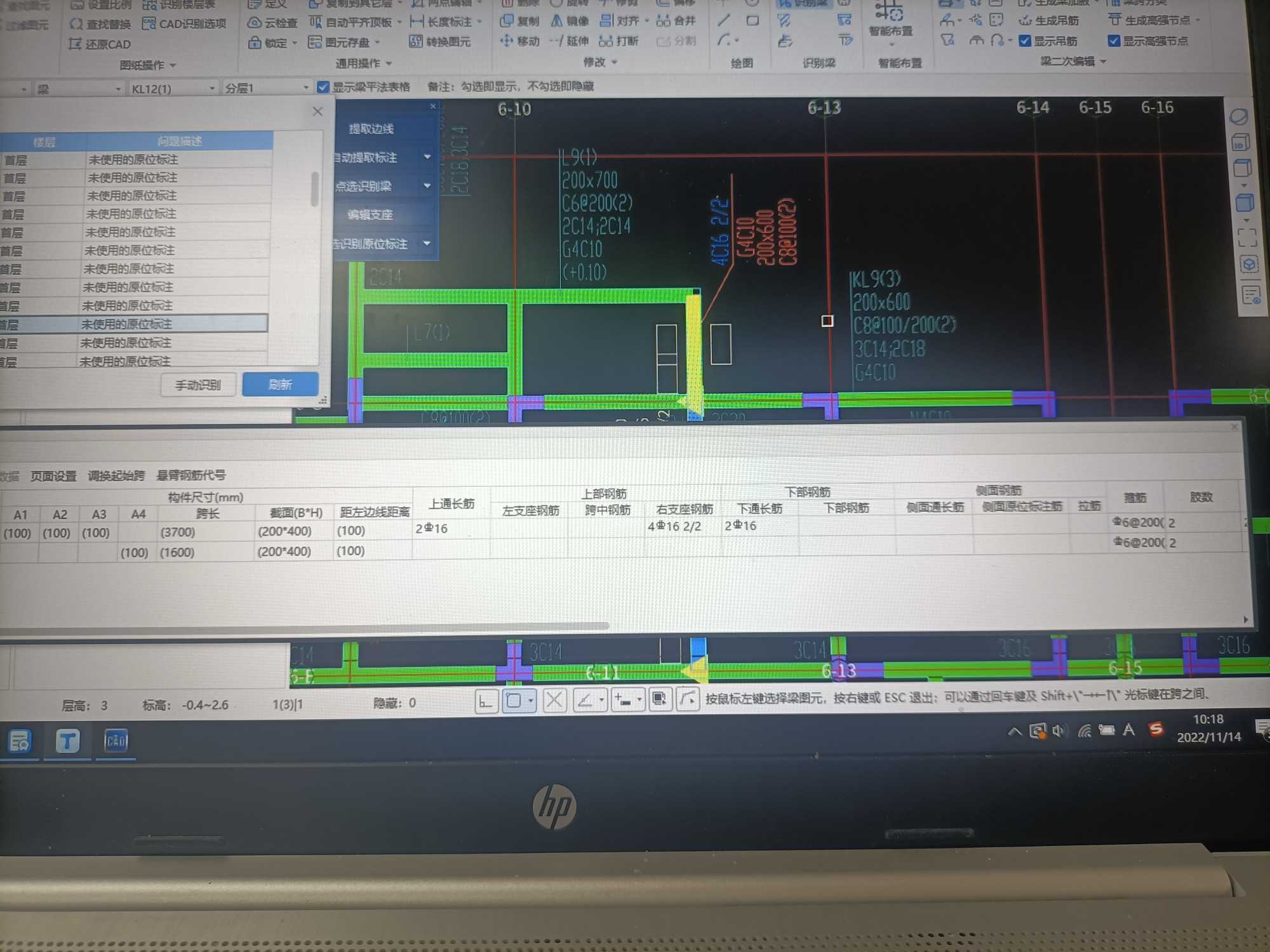1270x952 pixels.
Task: Expand the 锁定 lock dropdown arrow
Action: point(295,43)
